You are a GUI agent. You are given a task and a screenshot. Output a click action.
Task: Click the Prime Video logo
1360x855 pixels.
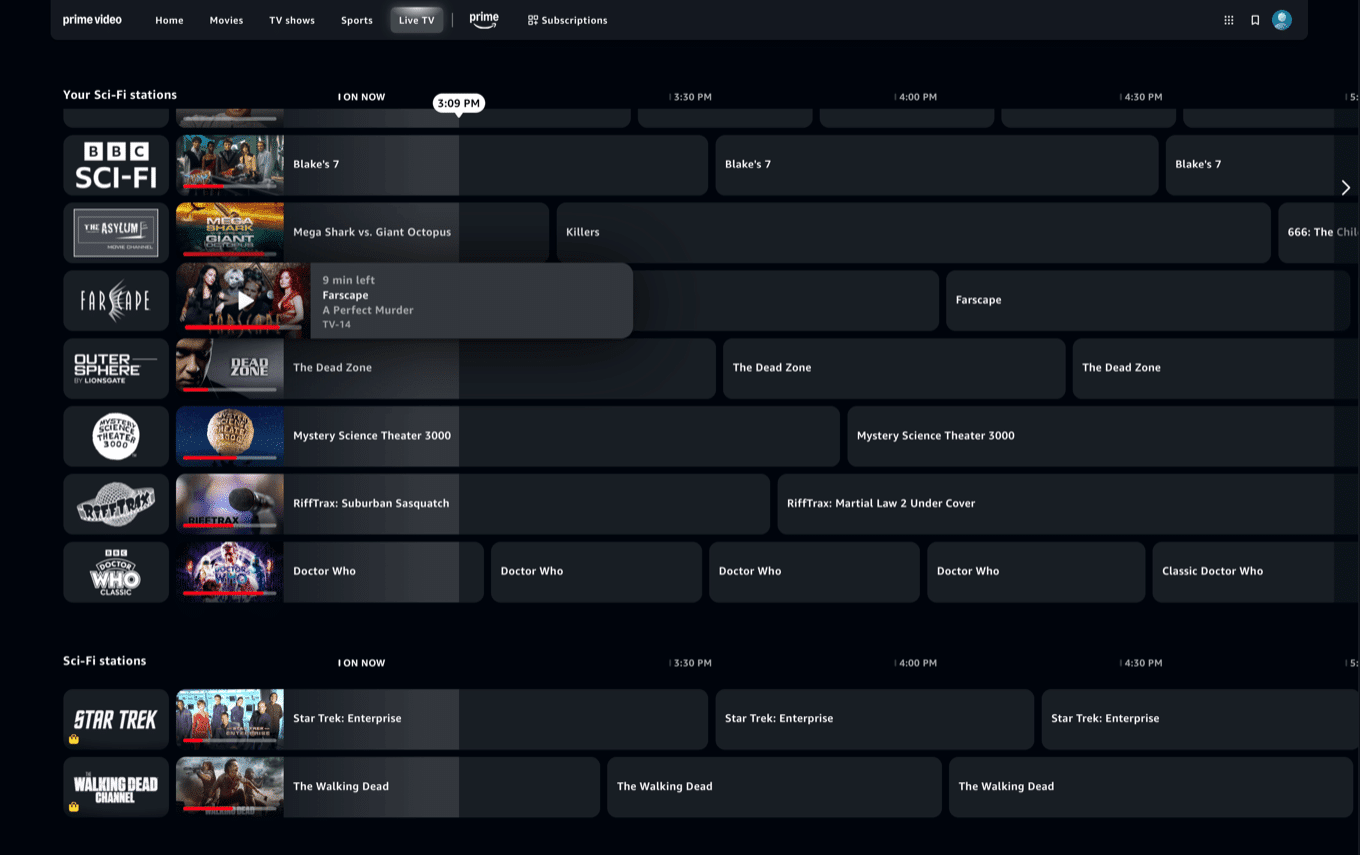click(x=92, y=20)
